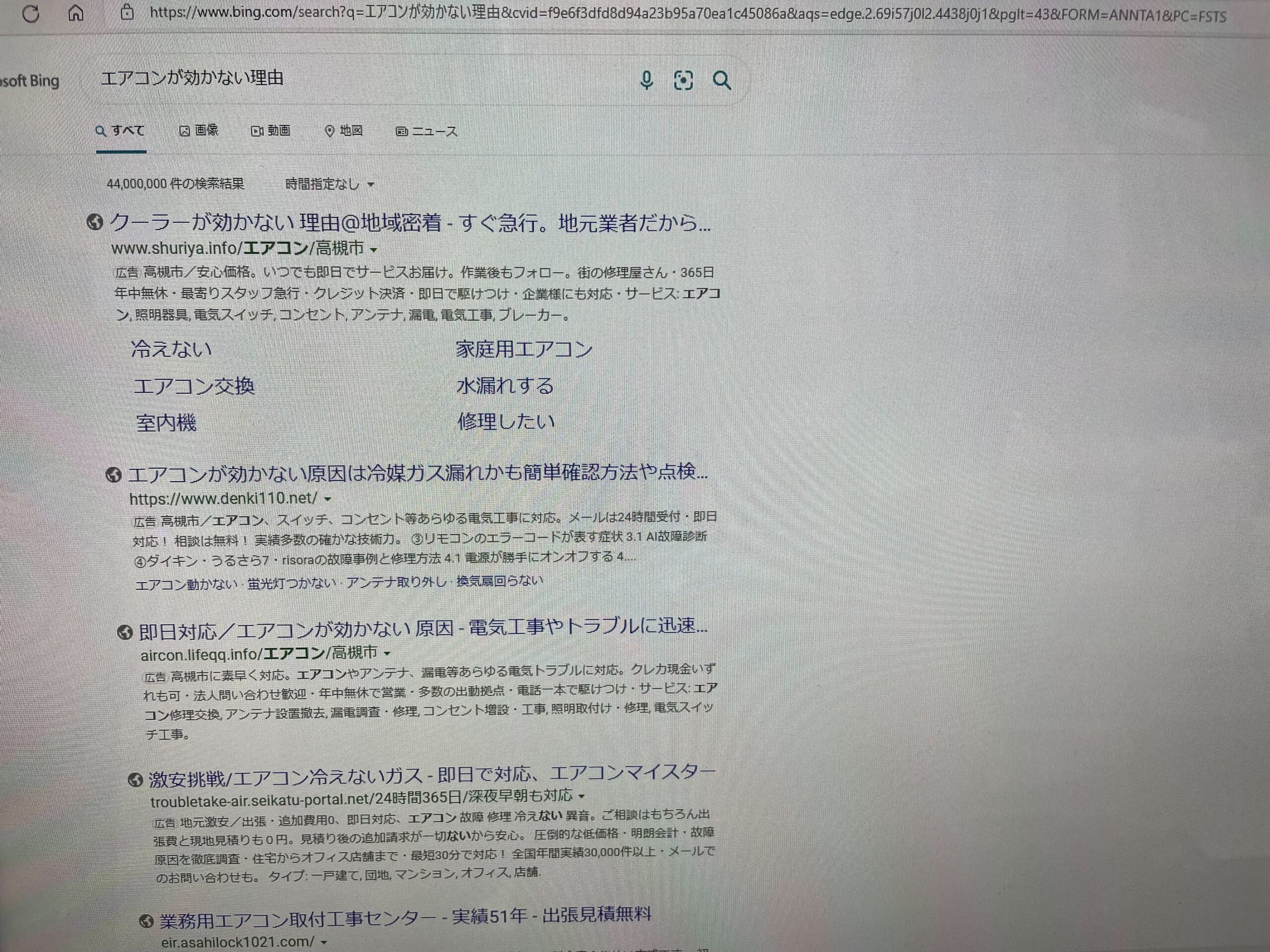1270x952 pixels.
Task: Click the https://www.denki110.net/ URL
Action: 223,499
